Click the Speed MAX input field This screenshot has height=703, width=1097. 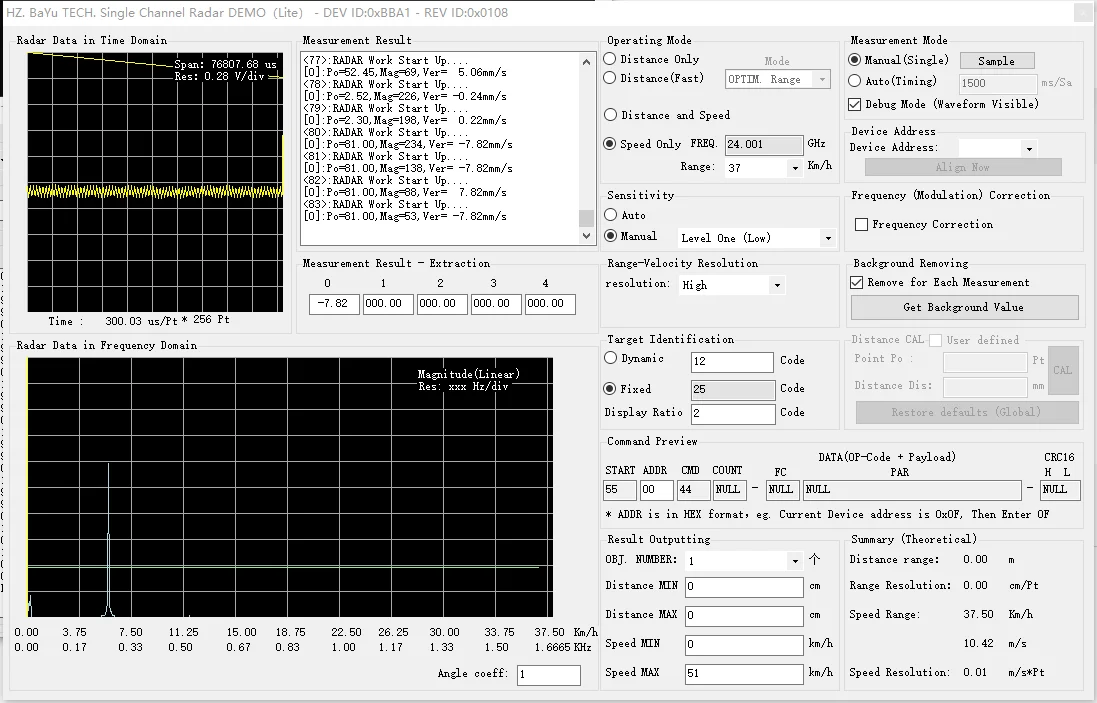744,674
